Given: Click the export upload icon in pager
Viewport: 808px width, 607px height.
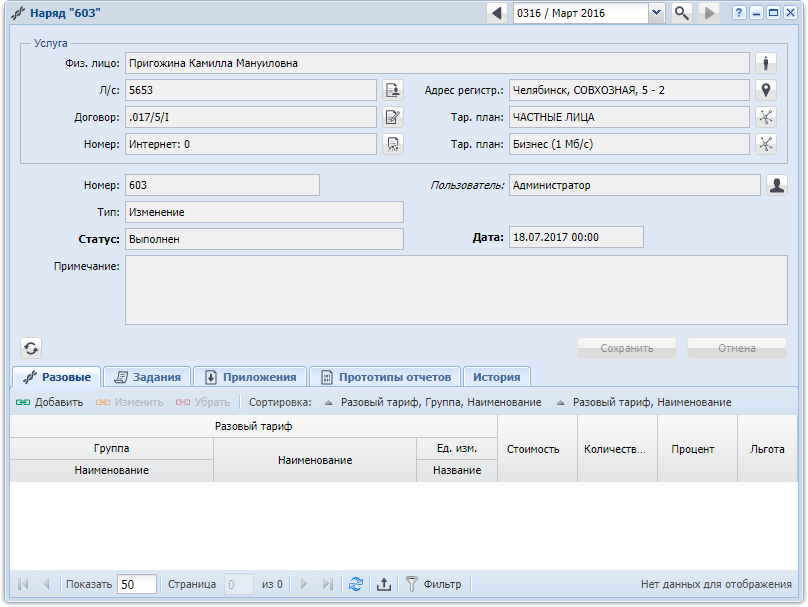Looking at the screenshot, I should [x=383, y=584].
